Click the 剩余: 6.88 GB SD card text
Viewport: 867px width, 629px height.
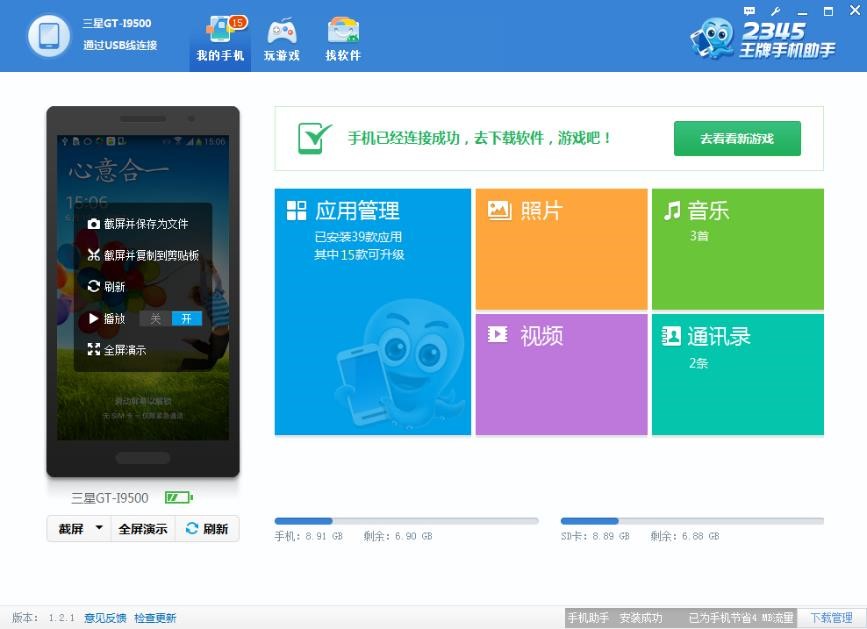click(685, 536)
